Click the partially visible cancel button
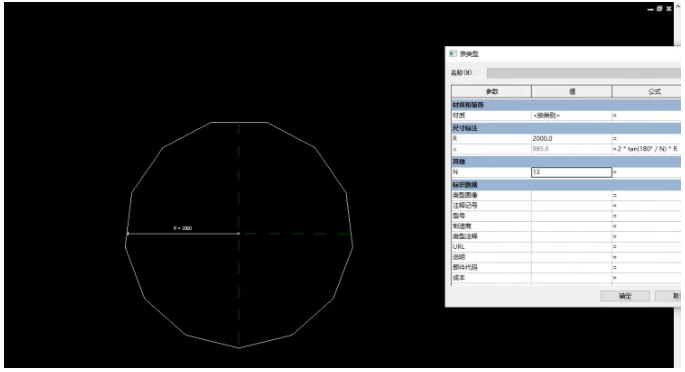This screenshot has height=372, width=685. [x=668, y=296]
